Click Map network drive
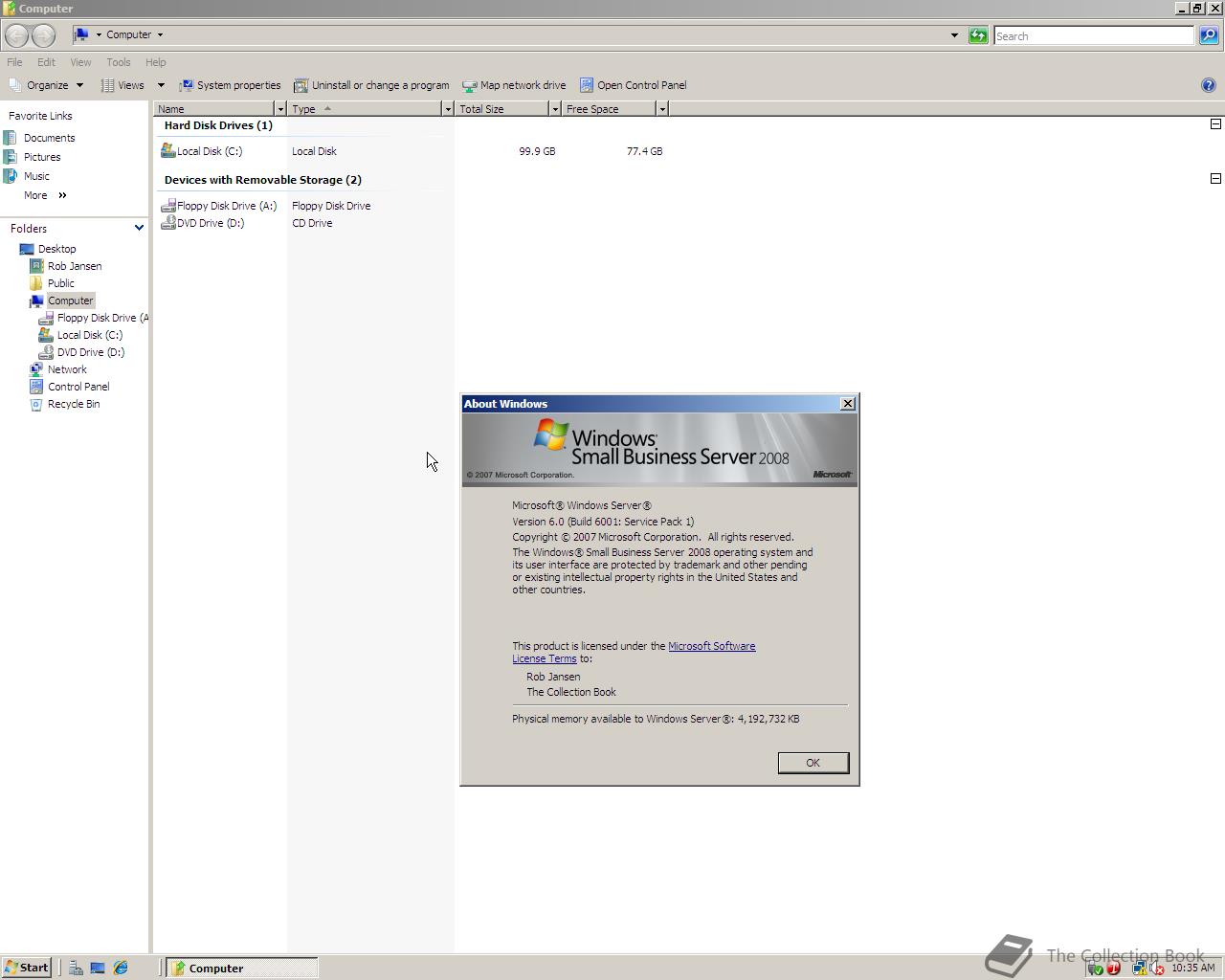The image size is (1225, 980). point(514,85)
